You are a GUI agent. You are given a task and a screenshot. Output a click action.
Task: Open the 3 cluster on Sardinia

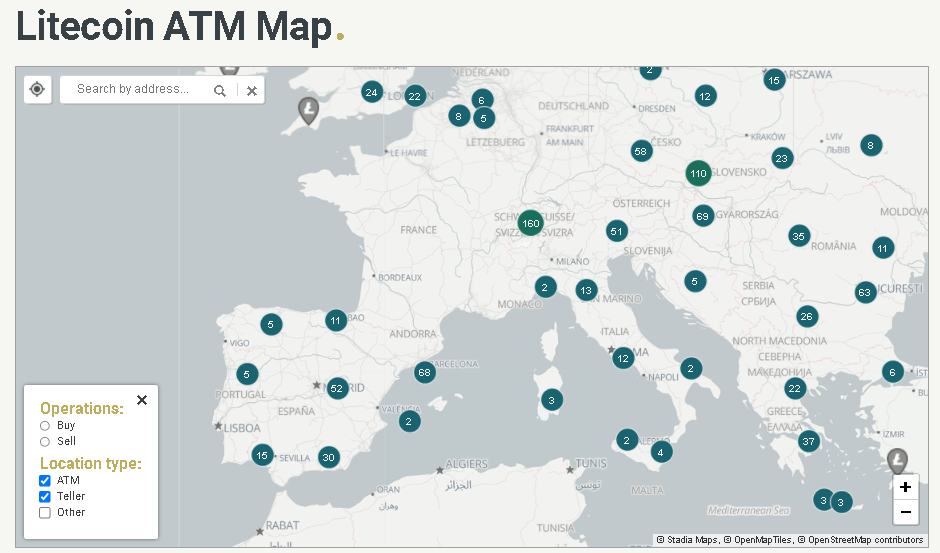coord(552,399)
